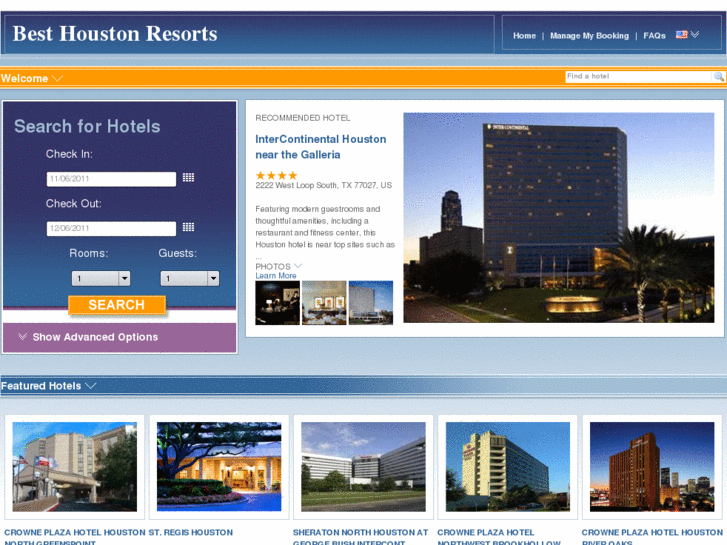Open the Sheraton North Houston hotel image
This screenshot has width=727, height=545.
364,467
